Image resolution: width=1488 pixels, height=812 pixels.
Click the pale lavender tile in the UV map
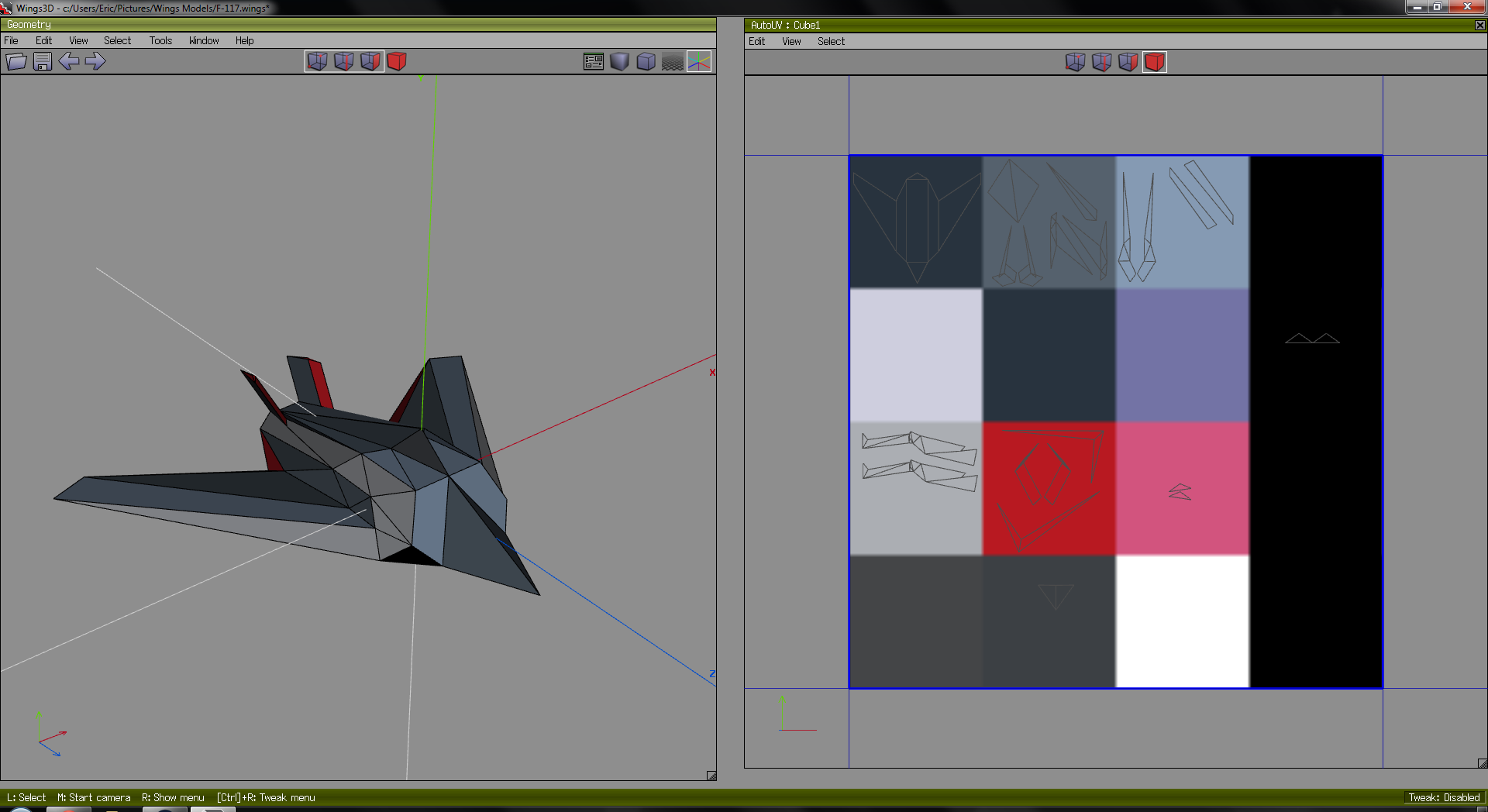917,356
